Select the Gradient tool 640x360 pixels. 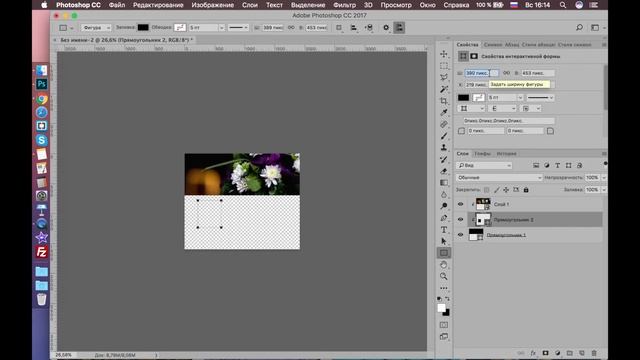coord(444,182)
